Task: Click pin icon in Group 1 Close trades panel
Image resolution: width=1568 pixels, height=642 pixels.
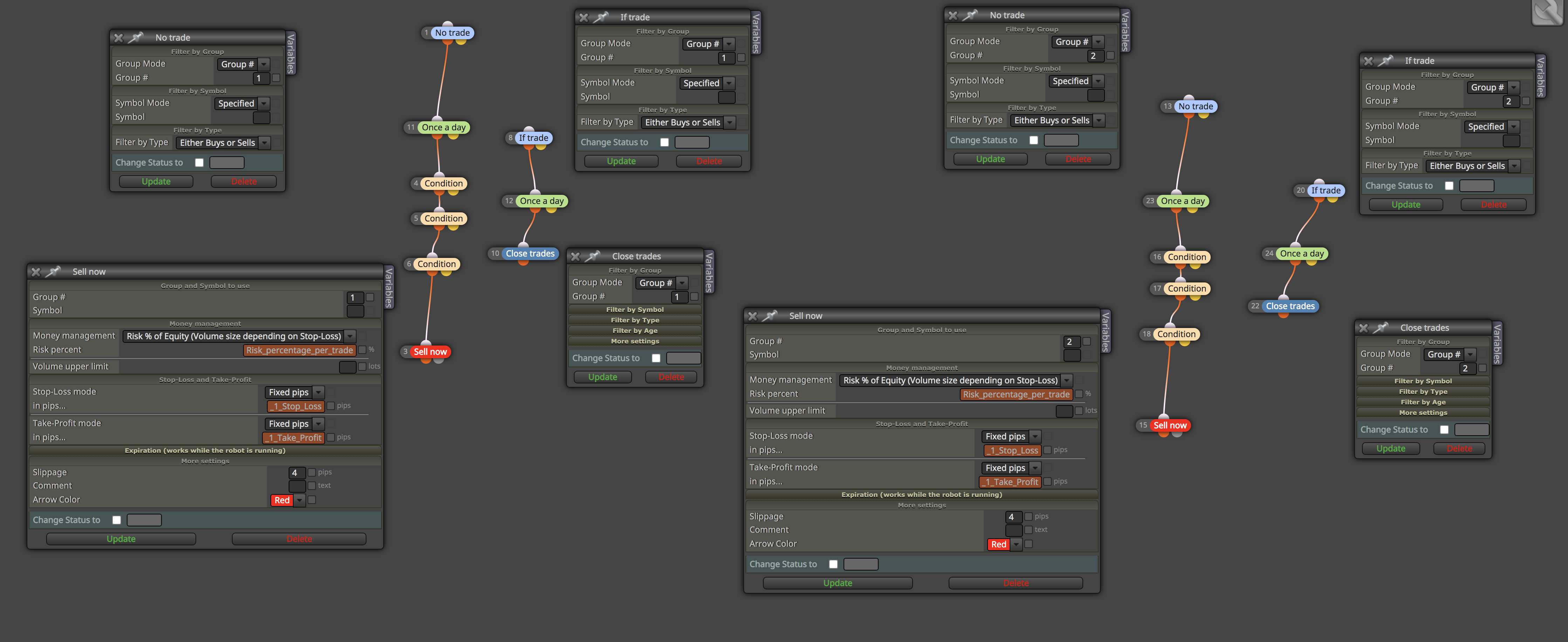Action: tap(593, 257)
